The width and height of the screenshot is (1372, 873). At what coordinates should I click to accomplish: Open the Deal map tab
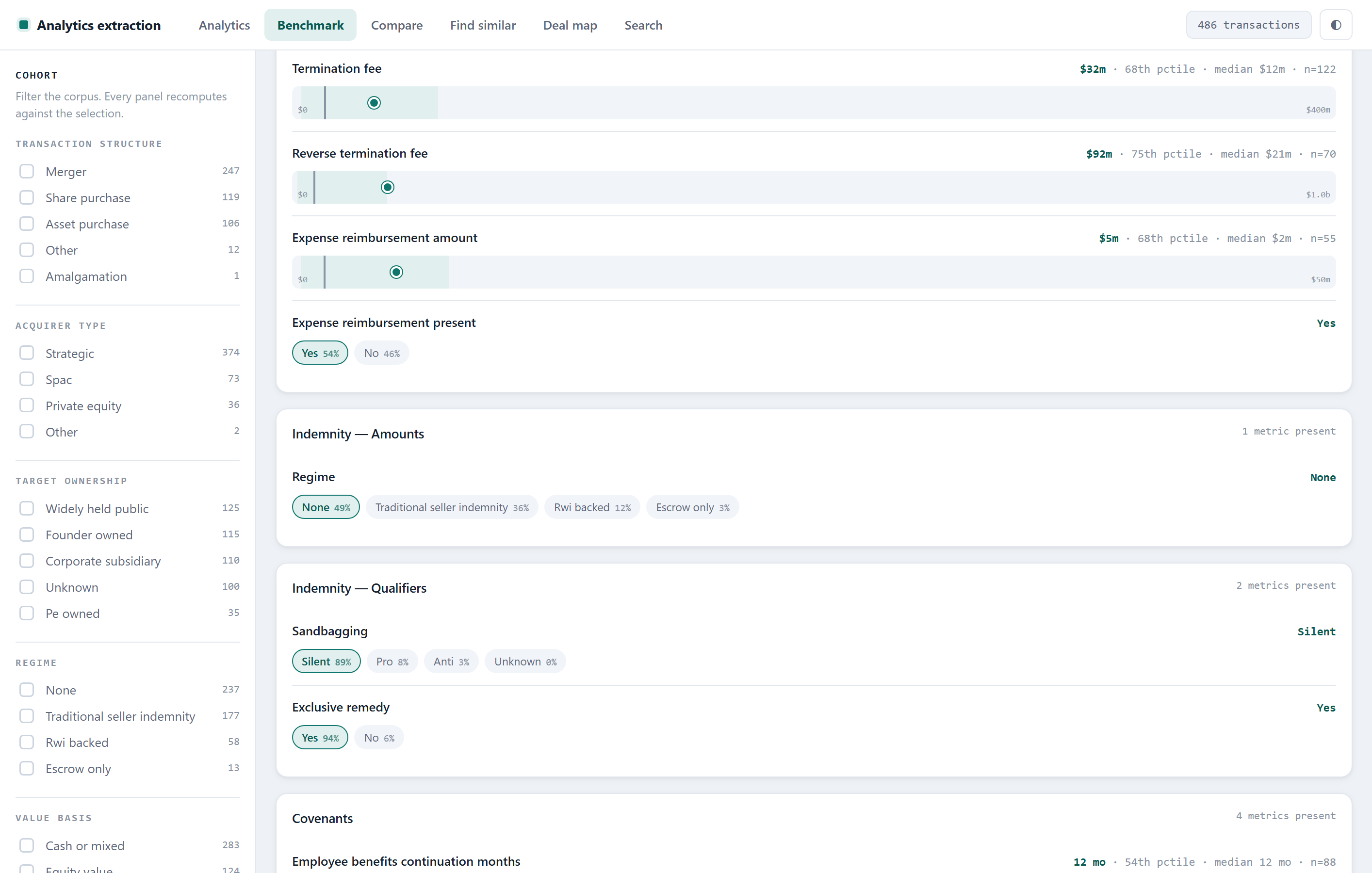click(570, 25)
